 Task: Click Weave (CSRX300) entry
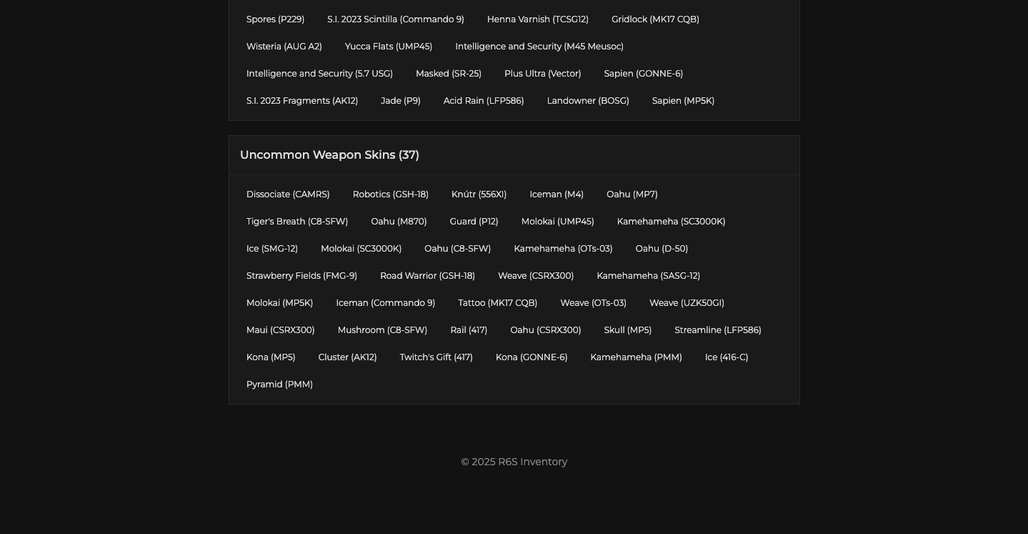(x=536, y=276)
